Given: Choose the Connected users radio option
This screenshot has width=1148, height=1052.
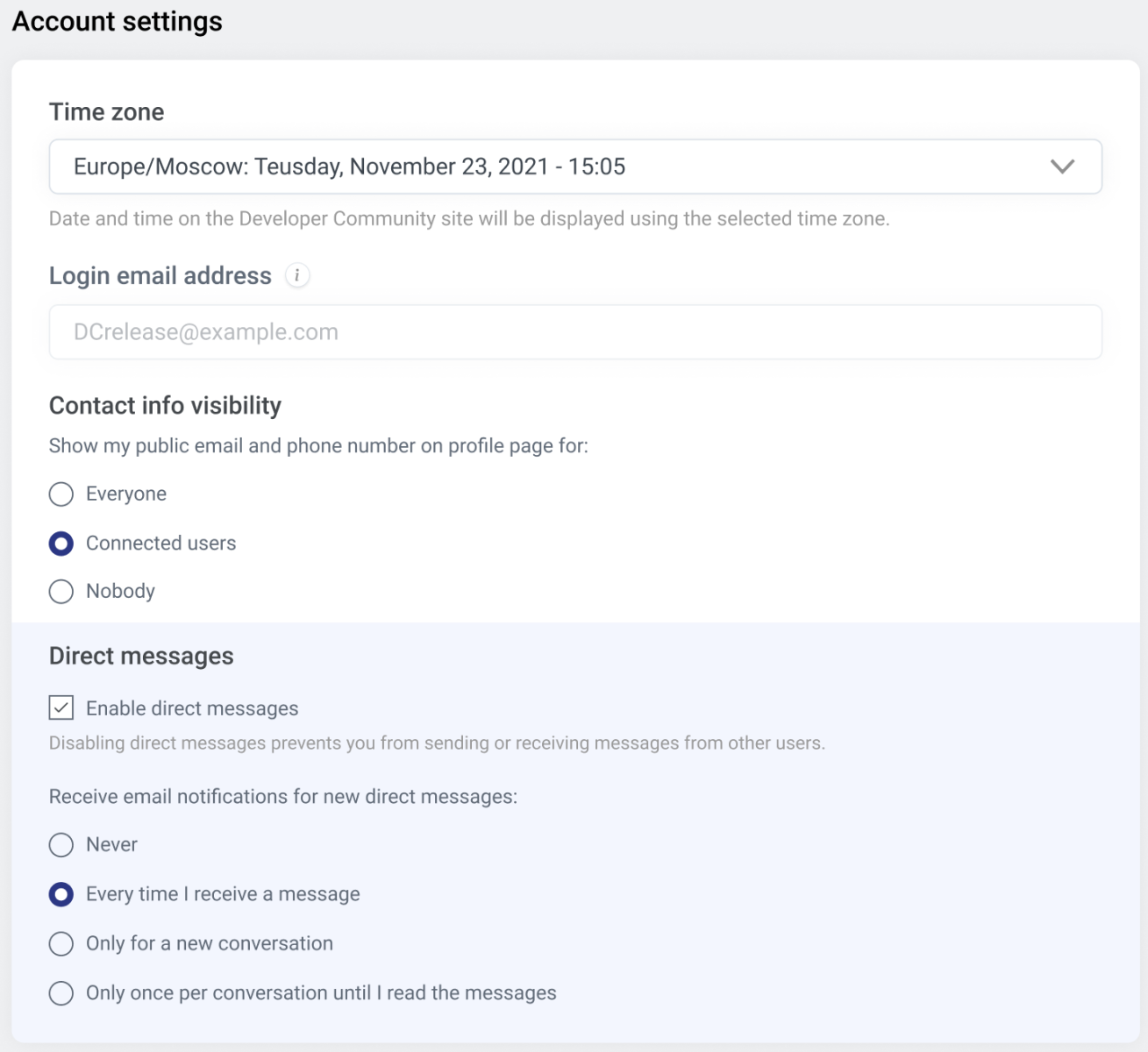Looking at the screenshot, I should coord(61,544).
